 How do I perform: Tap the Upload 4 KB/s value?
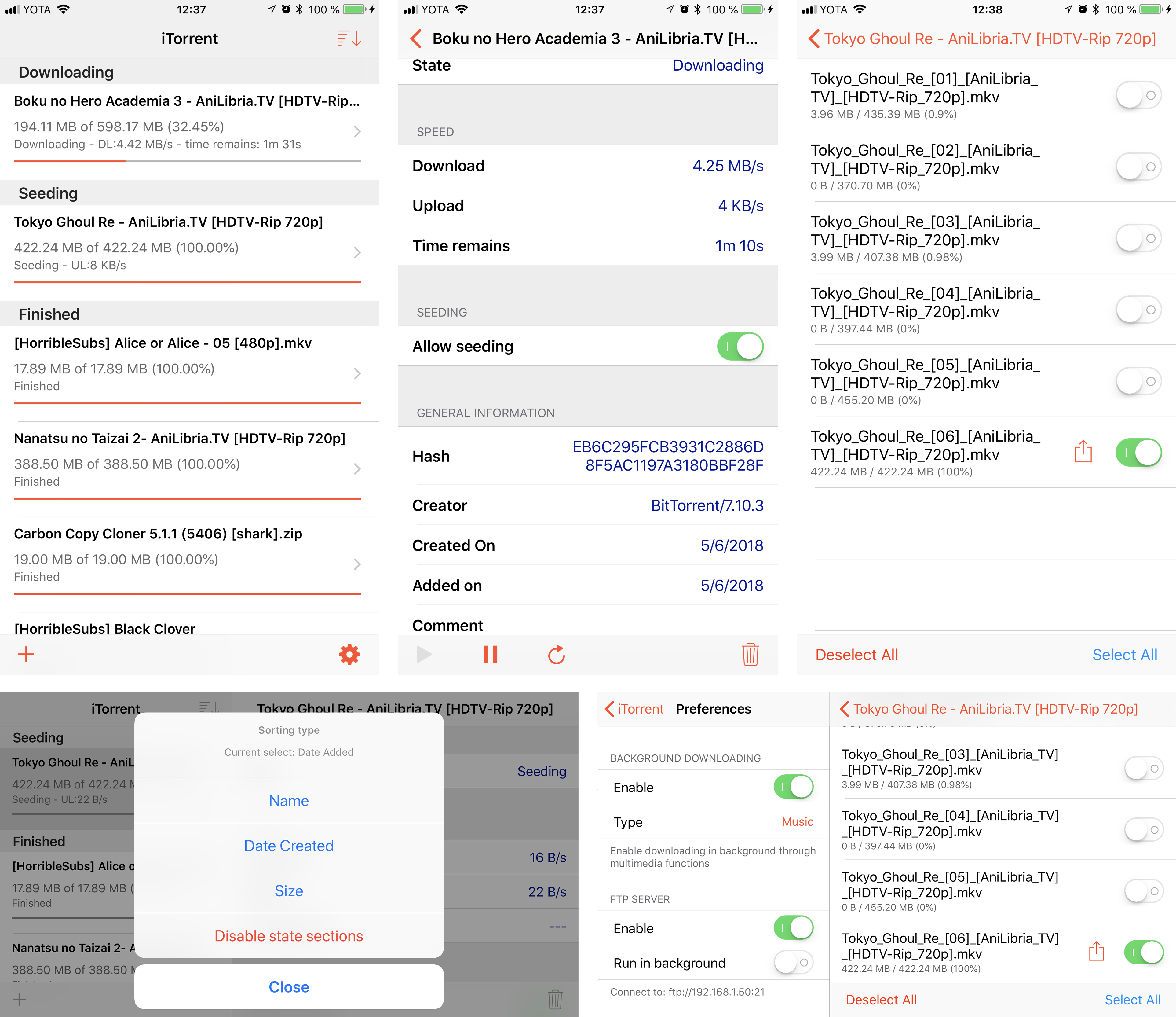(x=741, y=206)
